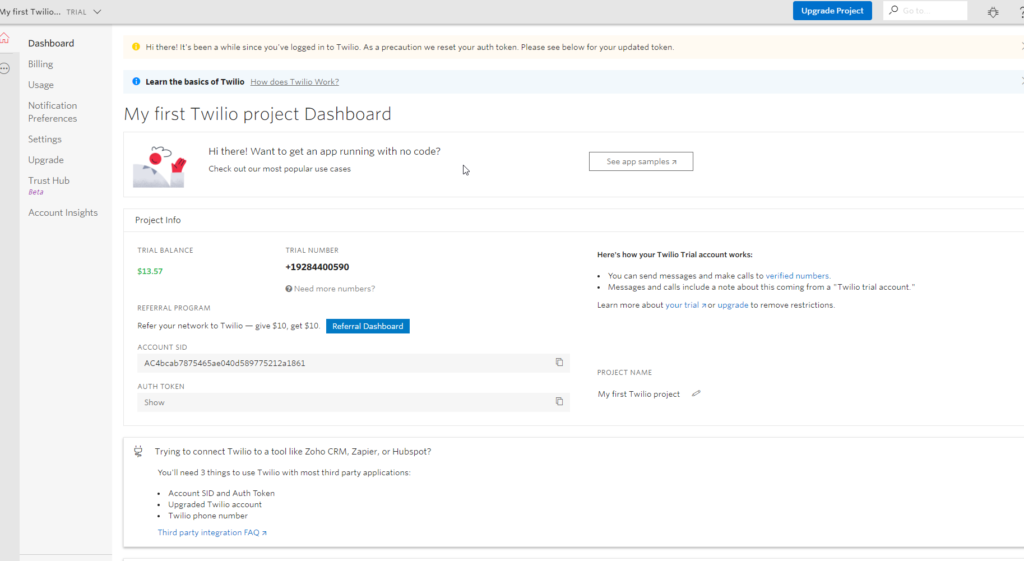Click the info icon beside Learn the basics
The image size is (1024, 561).
point(136,82)
